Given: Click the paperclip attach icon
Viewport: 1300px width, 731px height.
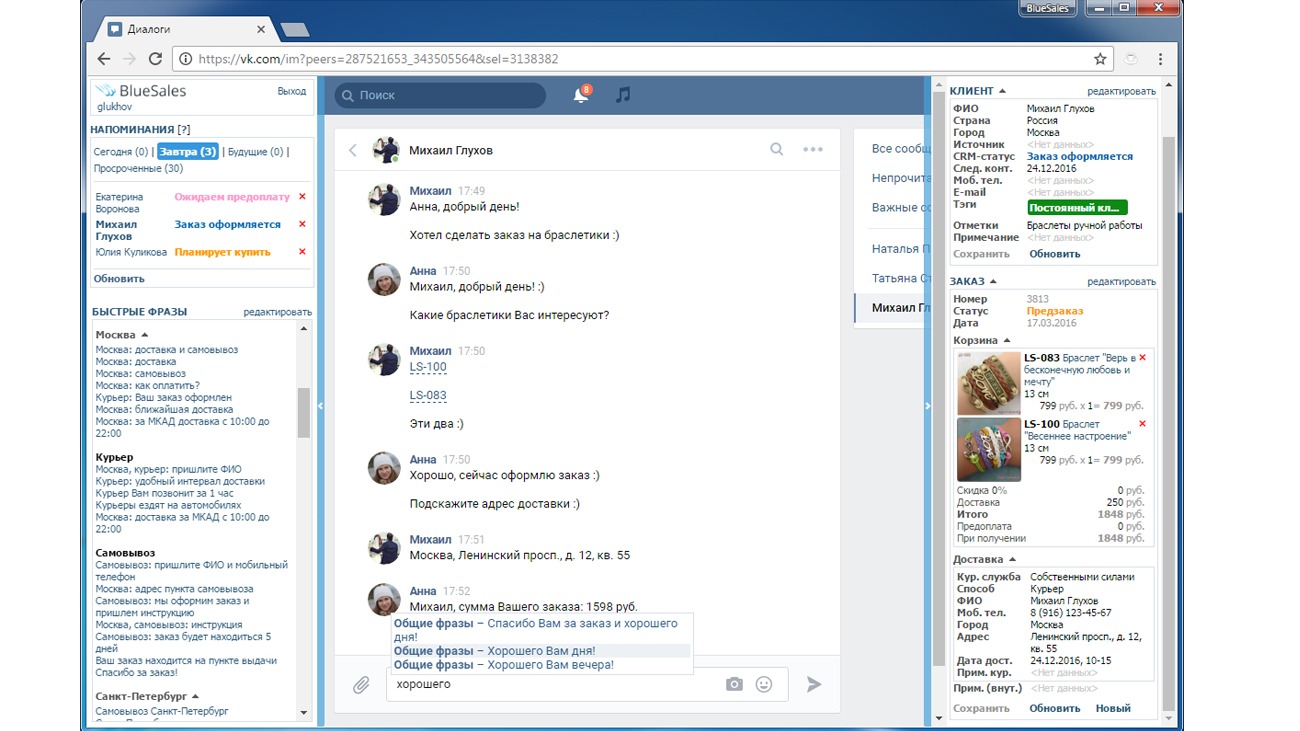Looking at the screenshot, I should pyautogui.click(x=361, y=685).
